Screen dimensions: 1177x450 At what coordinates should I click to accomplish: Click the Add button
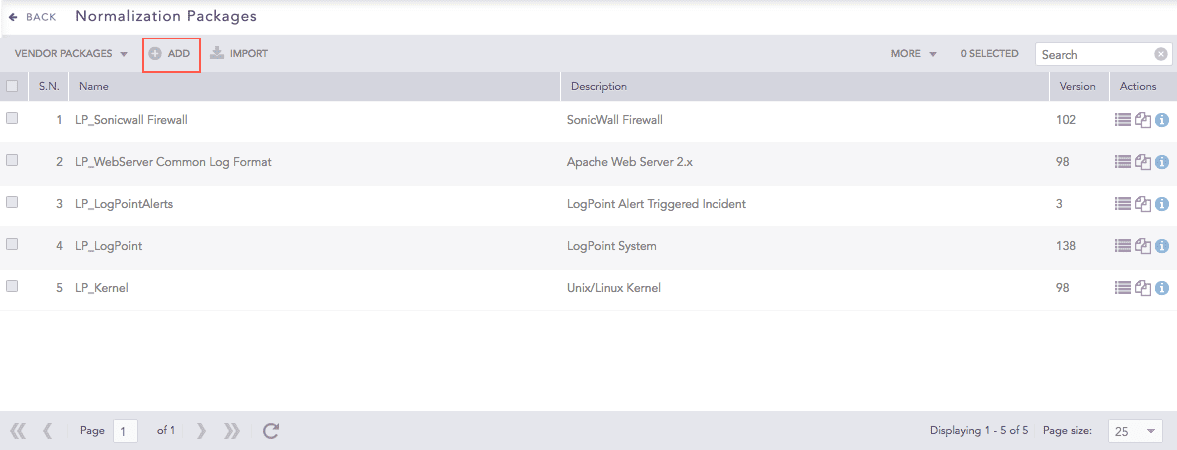[171, 54]
